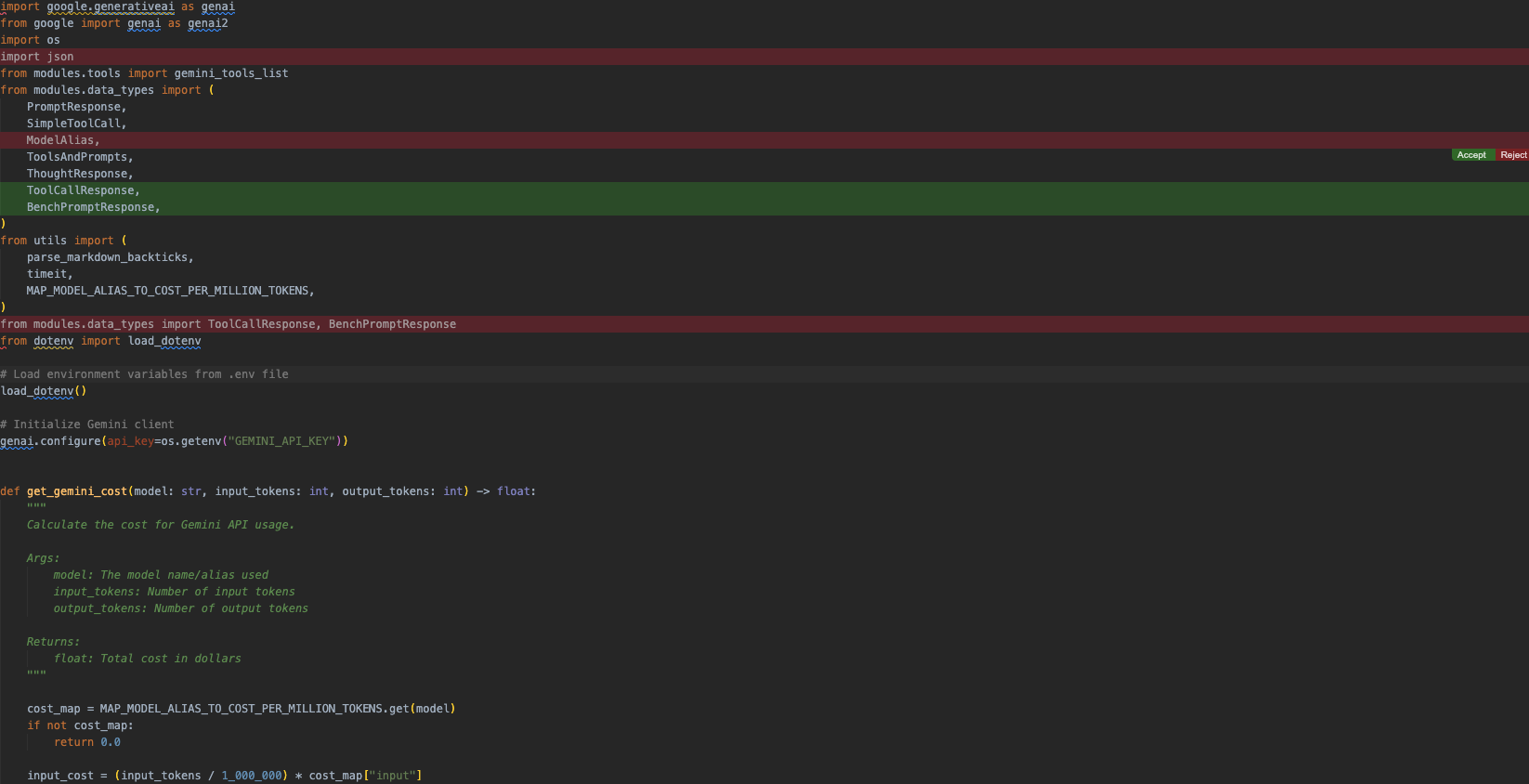Click the "1_000_000" number literal
1529x784 pixels.
[252, 776]
